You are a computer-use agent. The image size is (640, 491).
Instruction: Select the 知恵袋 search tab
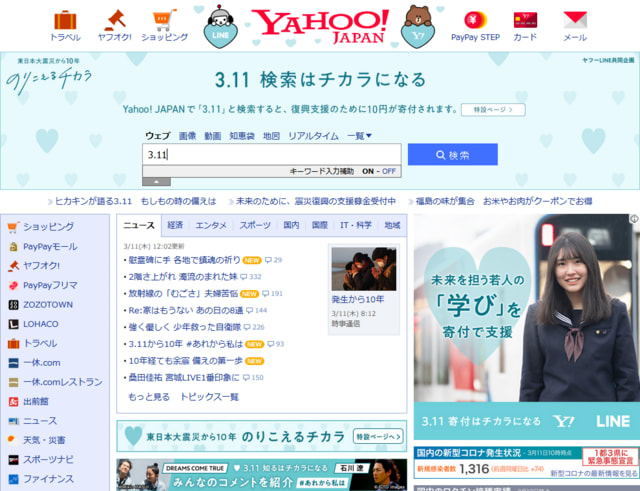pyautogui.click(x=242, y=136)
